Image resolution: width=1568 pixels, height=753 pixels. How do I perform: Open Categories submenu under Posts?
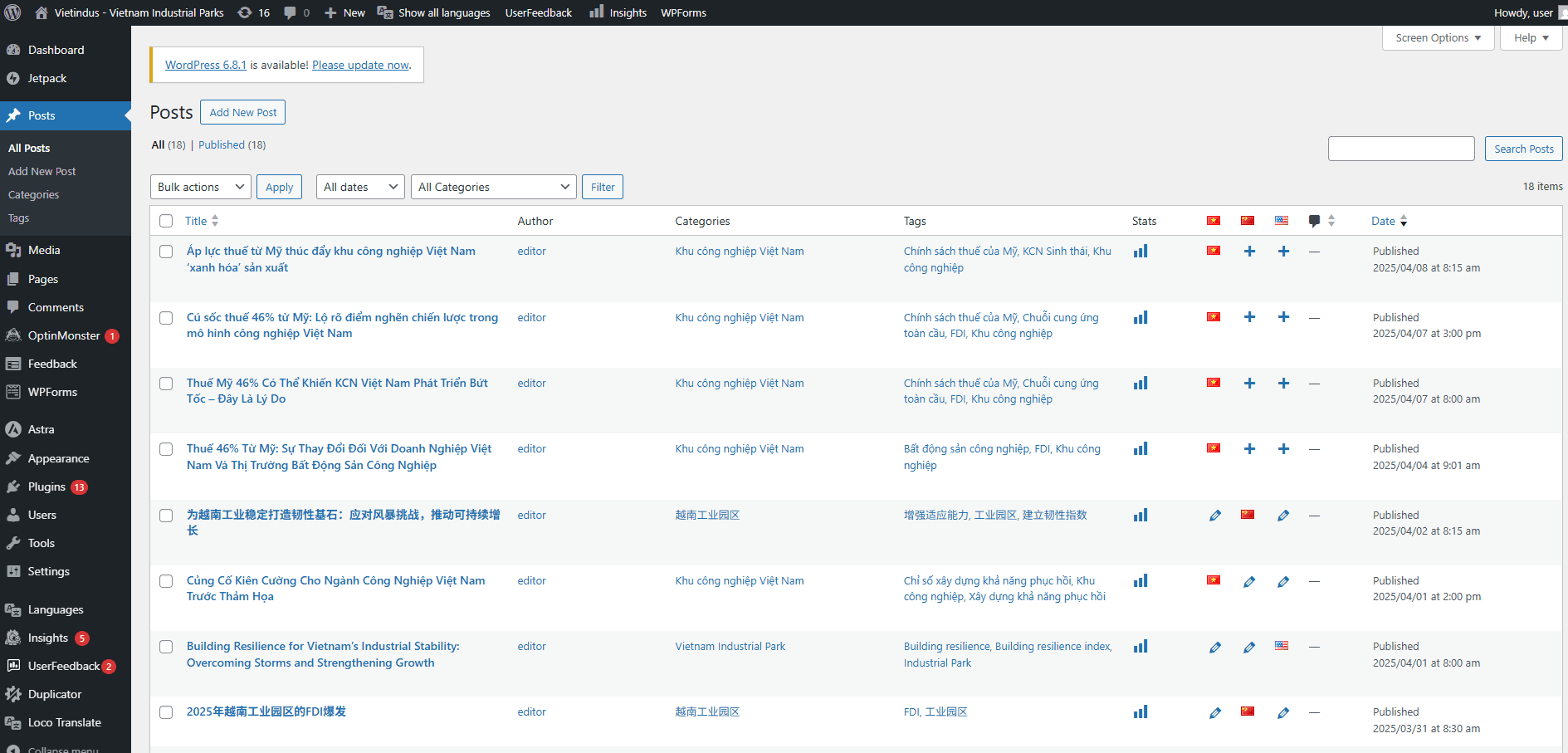(33, 194)
